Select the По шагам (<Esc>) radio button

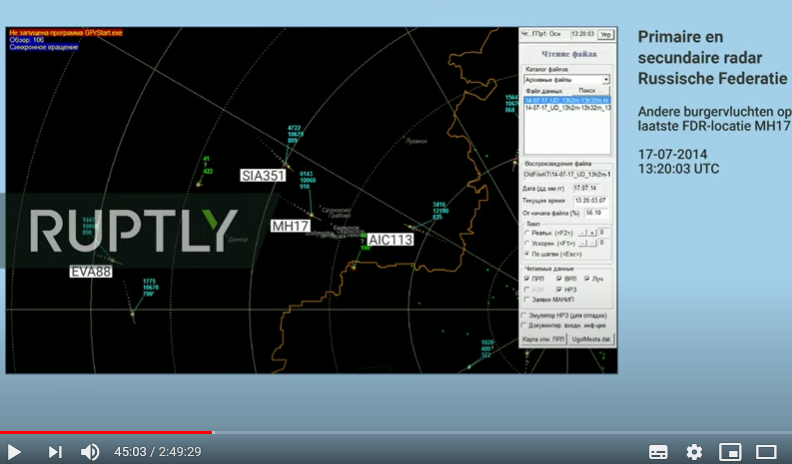click(x=527, y=254)
